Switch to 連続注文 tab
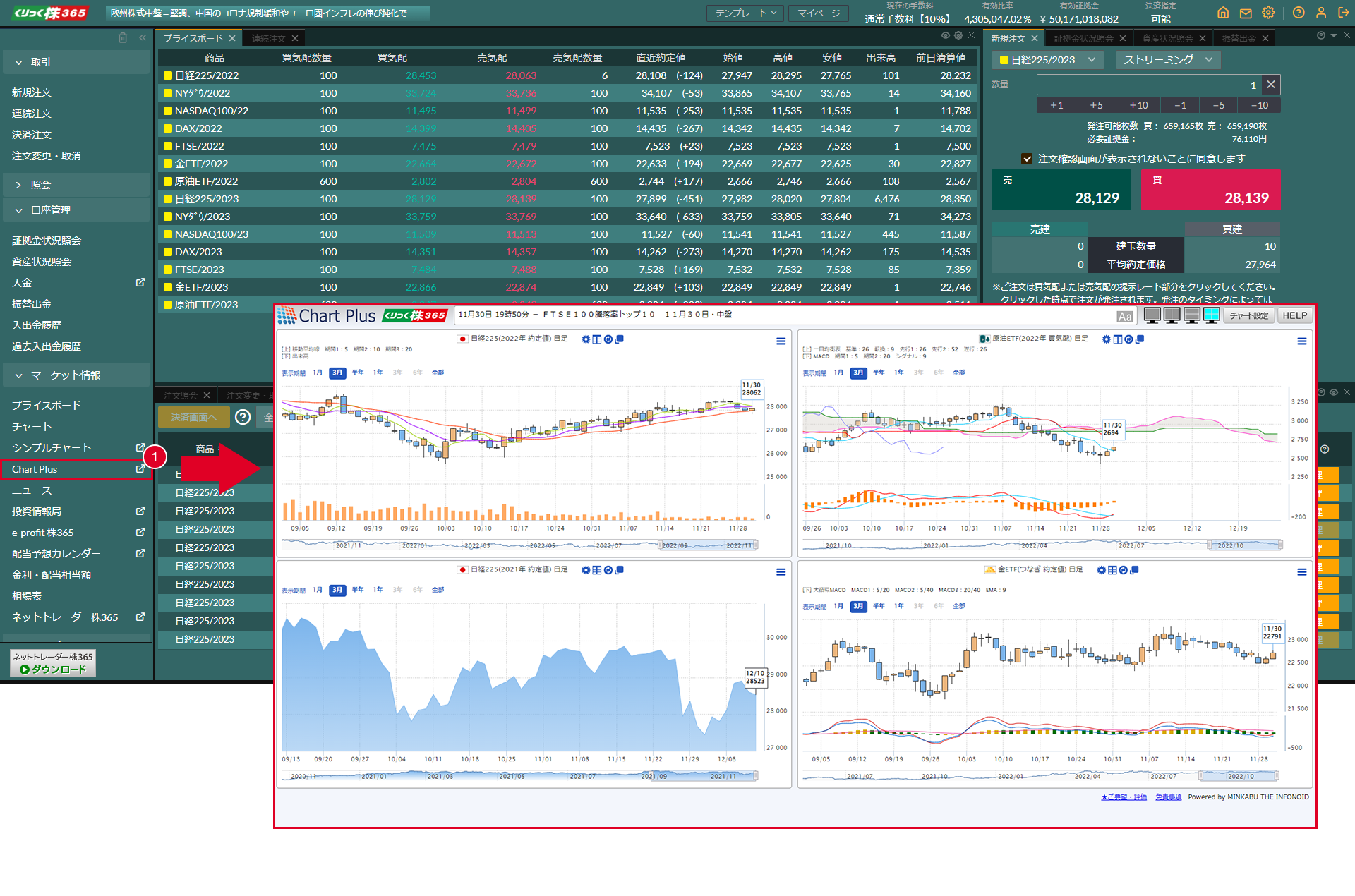This screenshot has width=1355, height=896. (x=269, y=38)
